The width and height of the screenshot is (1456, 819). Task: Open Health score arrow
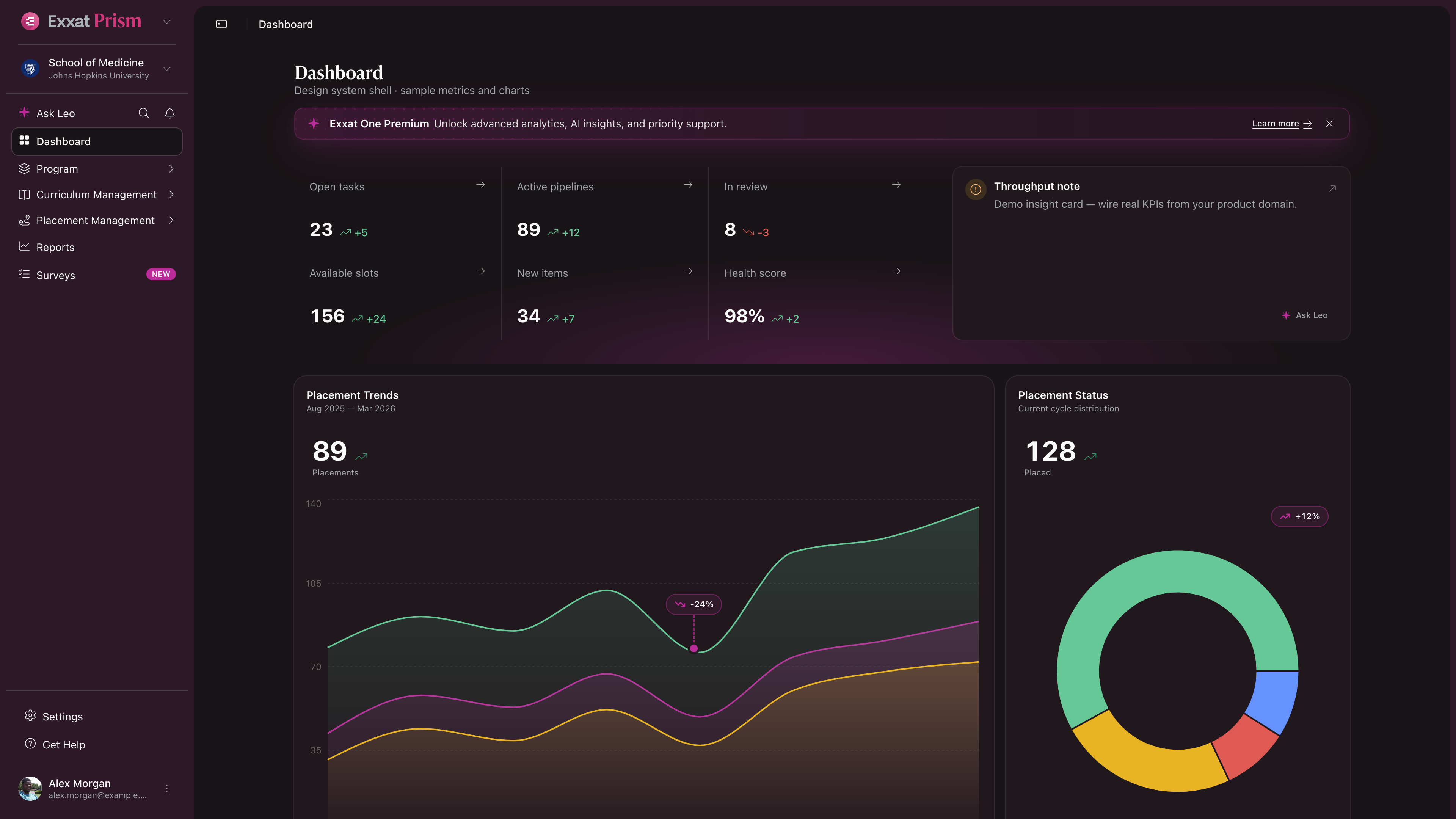click(896, 271)
